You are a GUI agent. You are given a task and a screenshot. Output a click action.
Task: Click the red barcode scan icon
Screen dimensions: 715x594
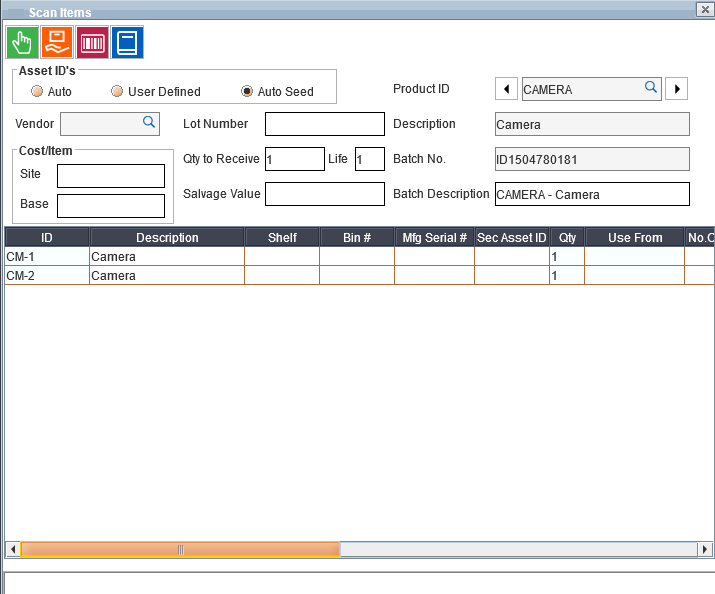[92, 43]
